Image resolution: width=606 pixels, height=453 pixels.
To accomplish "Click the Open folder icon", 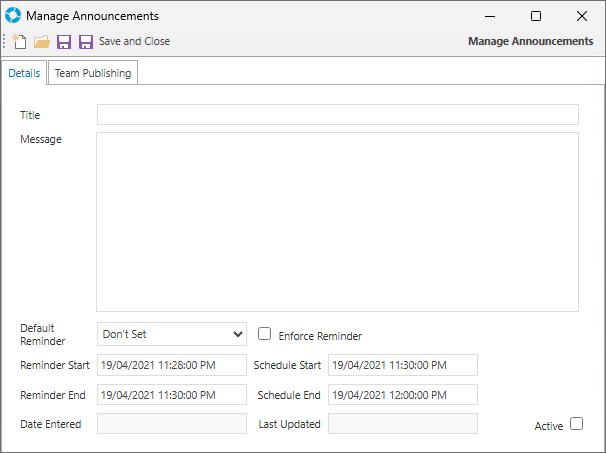I will 42,42.
